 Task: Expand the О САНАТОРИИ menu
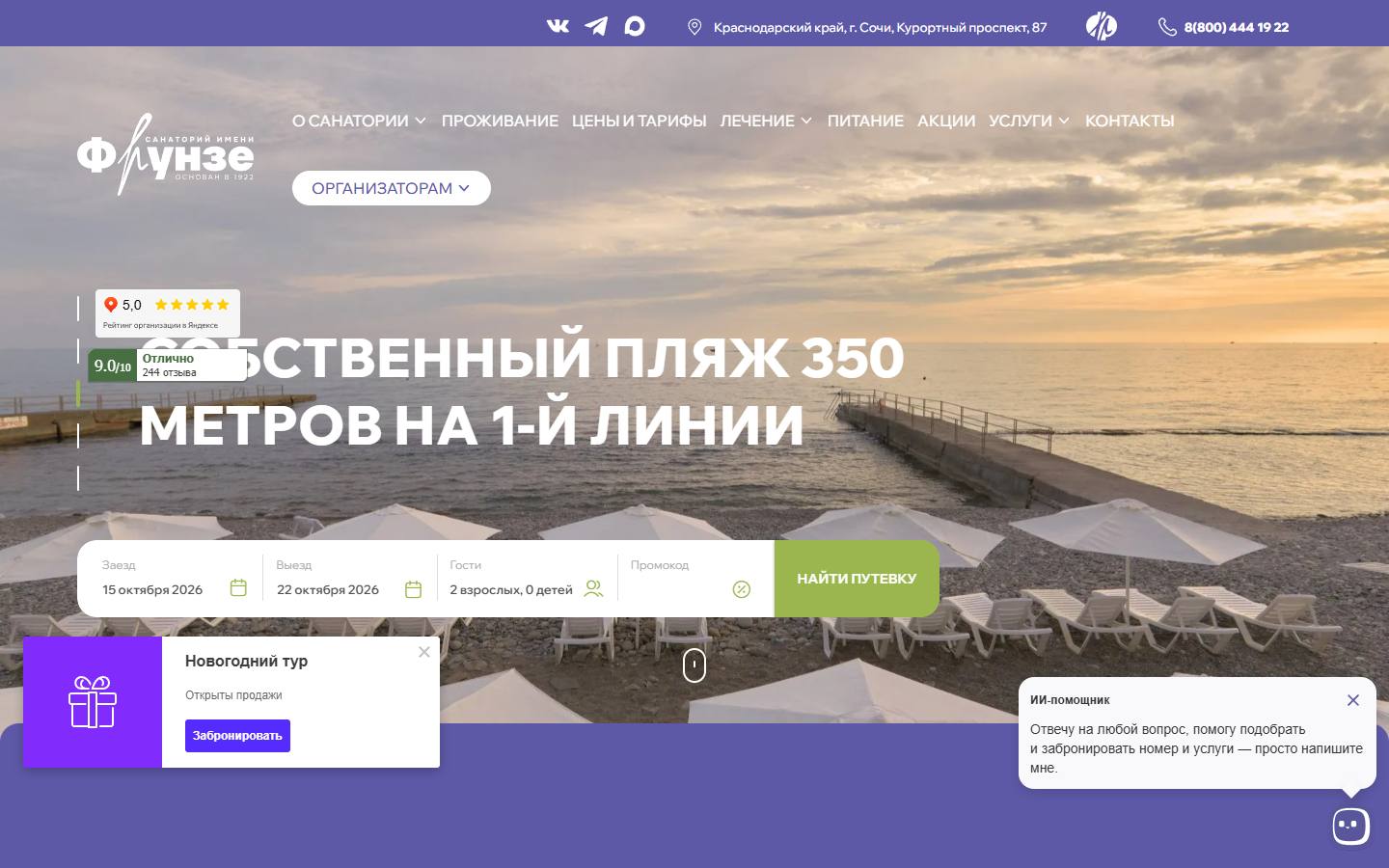point(359,121)
